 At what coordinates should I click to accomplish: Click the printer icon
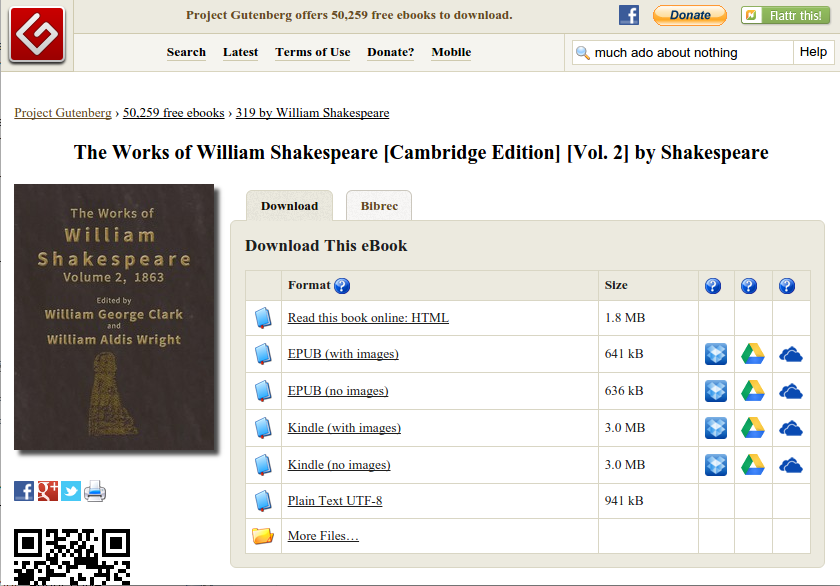[95, 491]
